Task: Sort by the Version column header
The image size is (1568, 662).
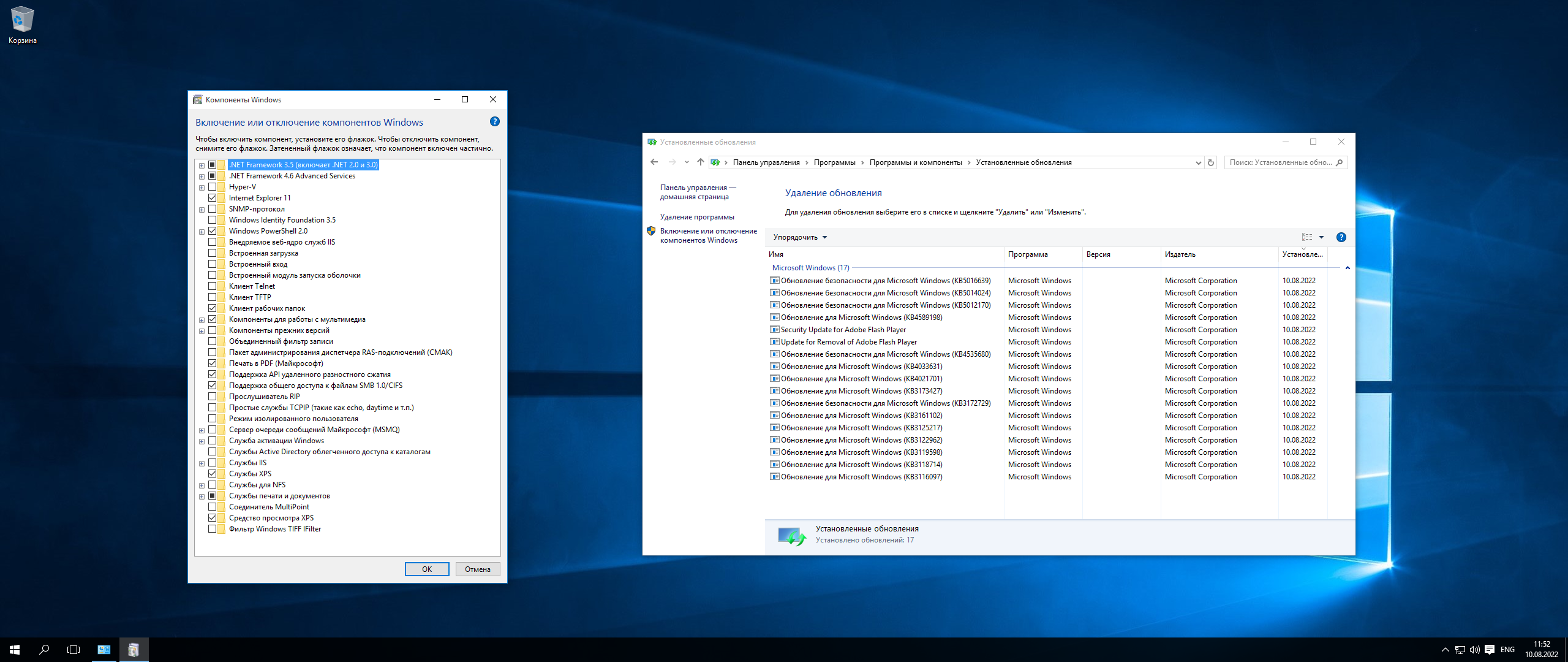Action: (x=1121, y=254)
